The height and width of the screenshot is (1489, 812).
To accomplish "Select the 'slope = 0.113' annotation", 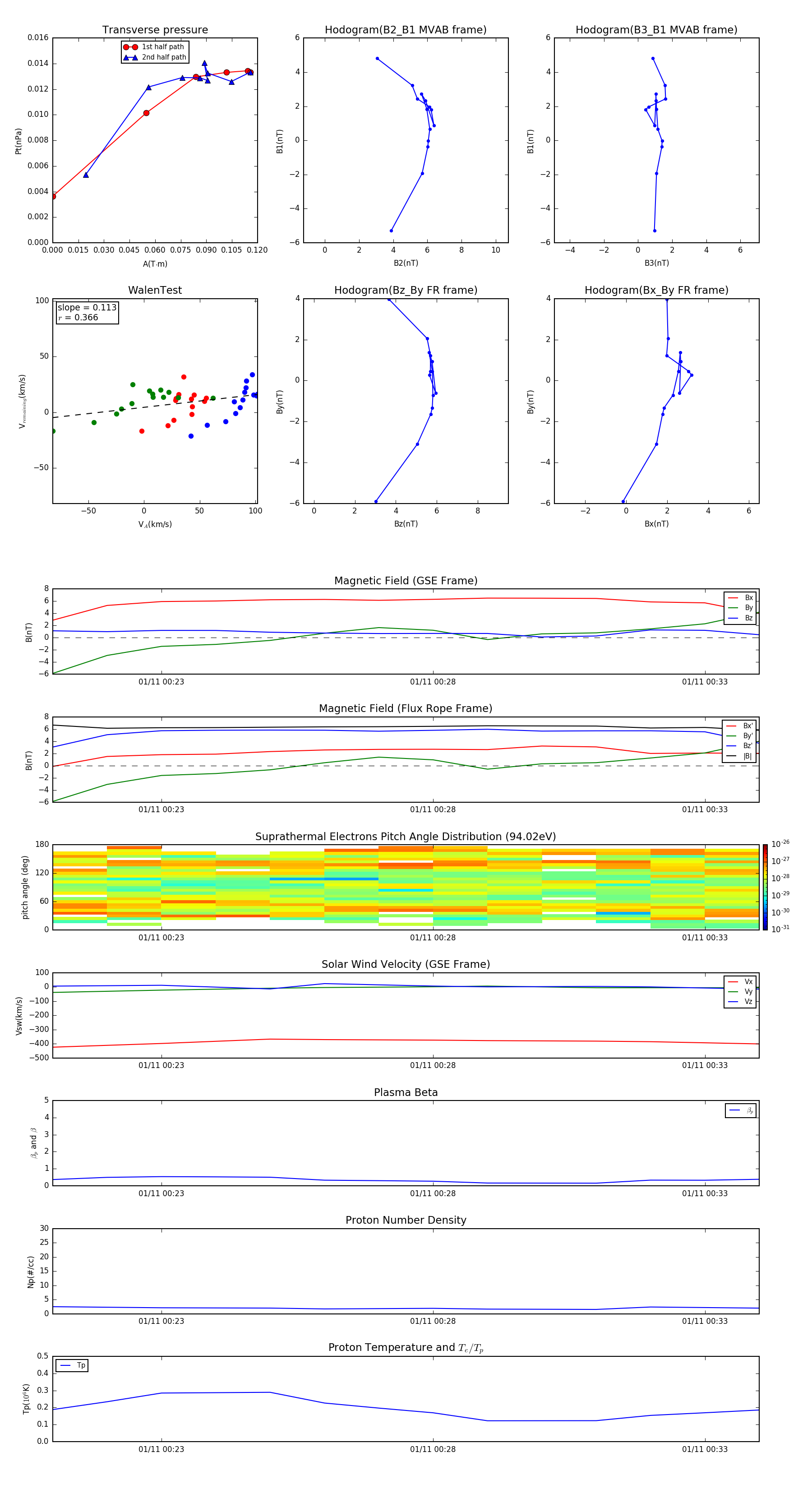I will [x=87, y=308].
